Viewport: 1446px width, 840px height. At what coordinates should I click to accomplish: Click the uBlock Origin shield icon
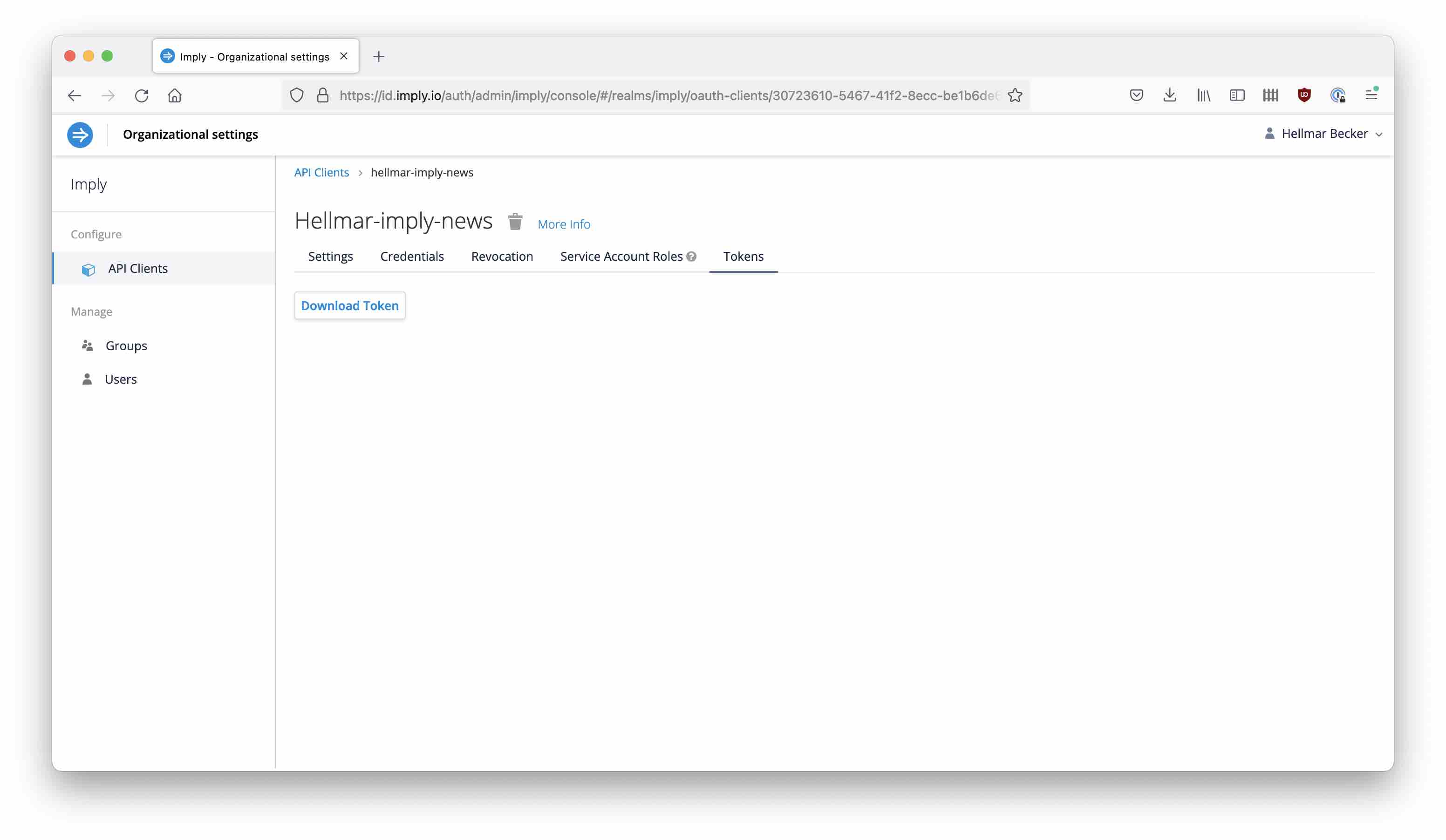(1304, 95)
